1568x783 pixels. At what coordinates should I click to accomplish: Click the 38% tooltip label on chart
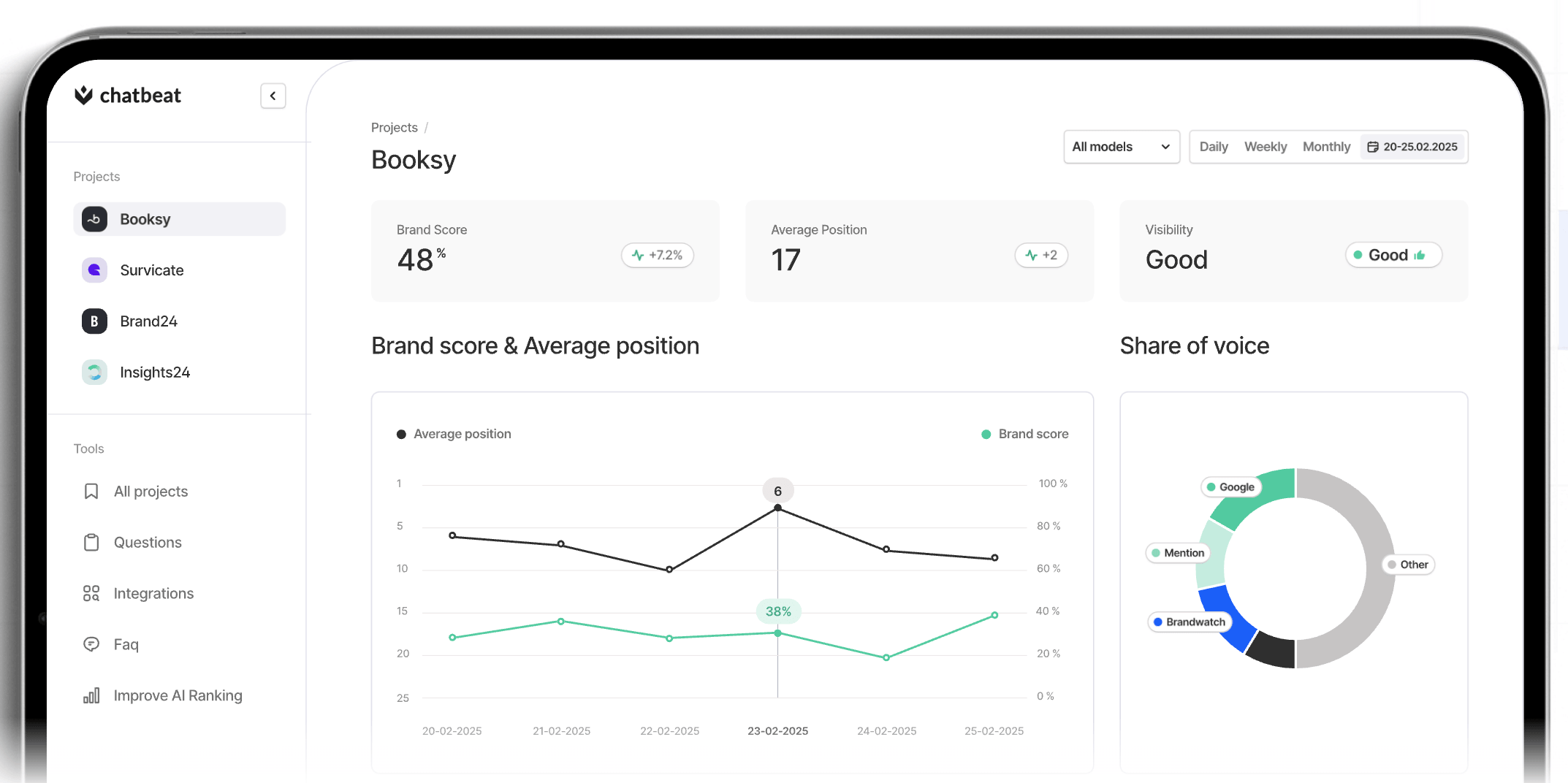(778, 611)
